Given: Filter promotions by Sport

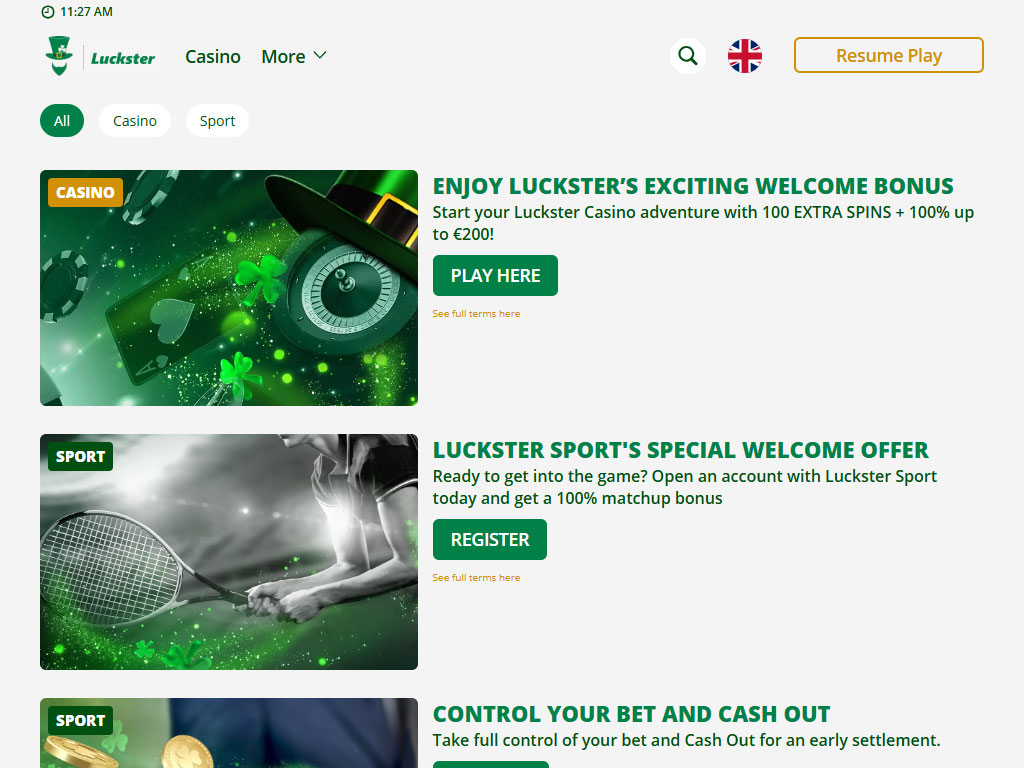Looking at the screenshot, I should pyautogui.click(x=217, y=121).
